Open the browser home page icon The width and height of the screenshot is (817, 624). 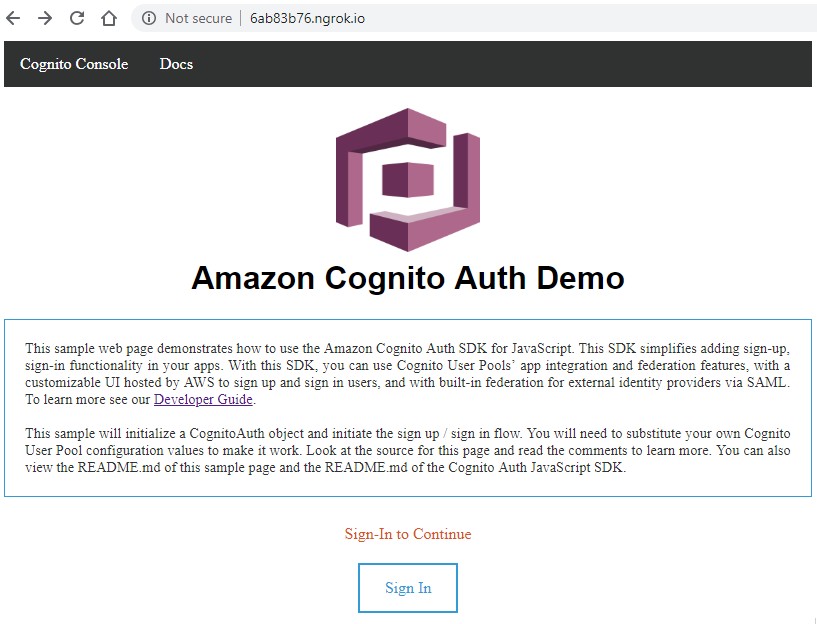tap(109, 17)
